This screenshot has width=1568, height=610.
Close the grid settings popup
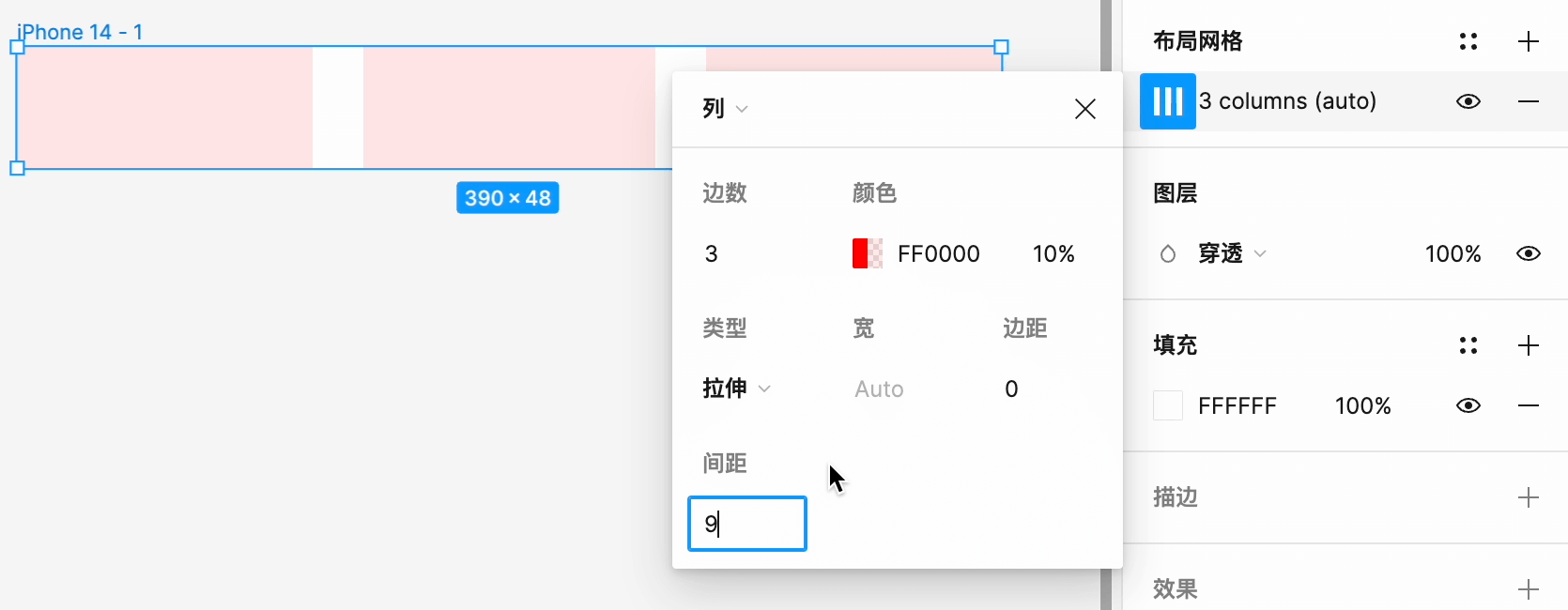click(x=1085, y=109)
